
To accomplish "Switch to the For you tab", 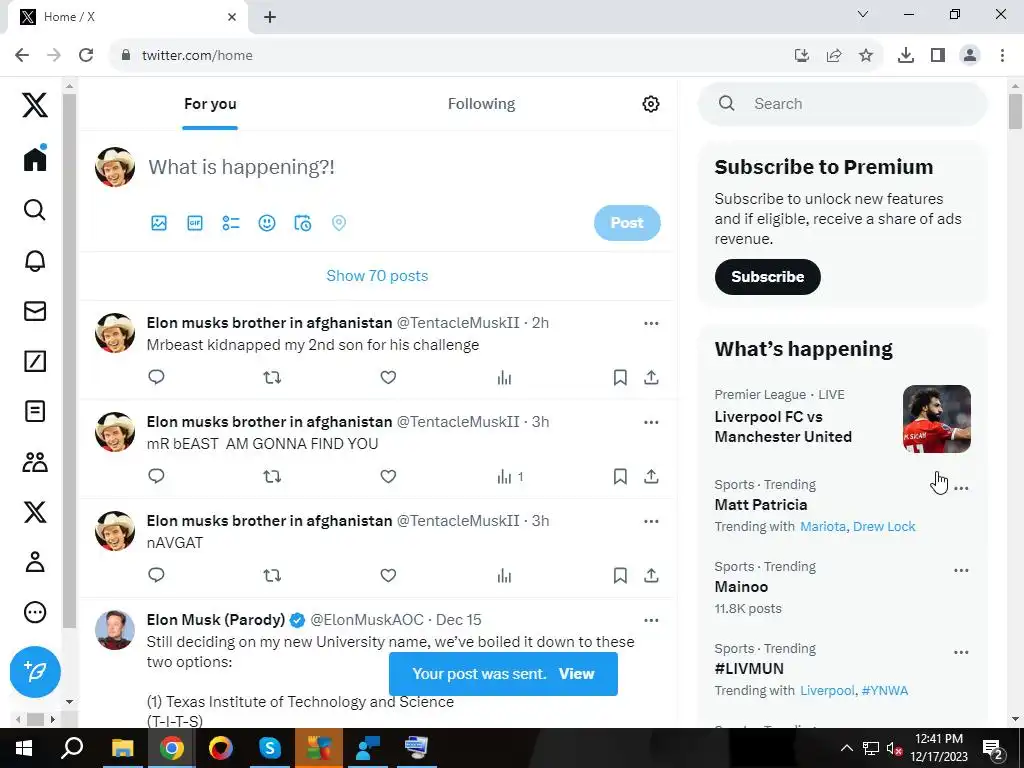I will (x=210, y=104).
